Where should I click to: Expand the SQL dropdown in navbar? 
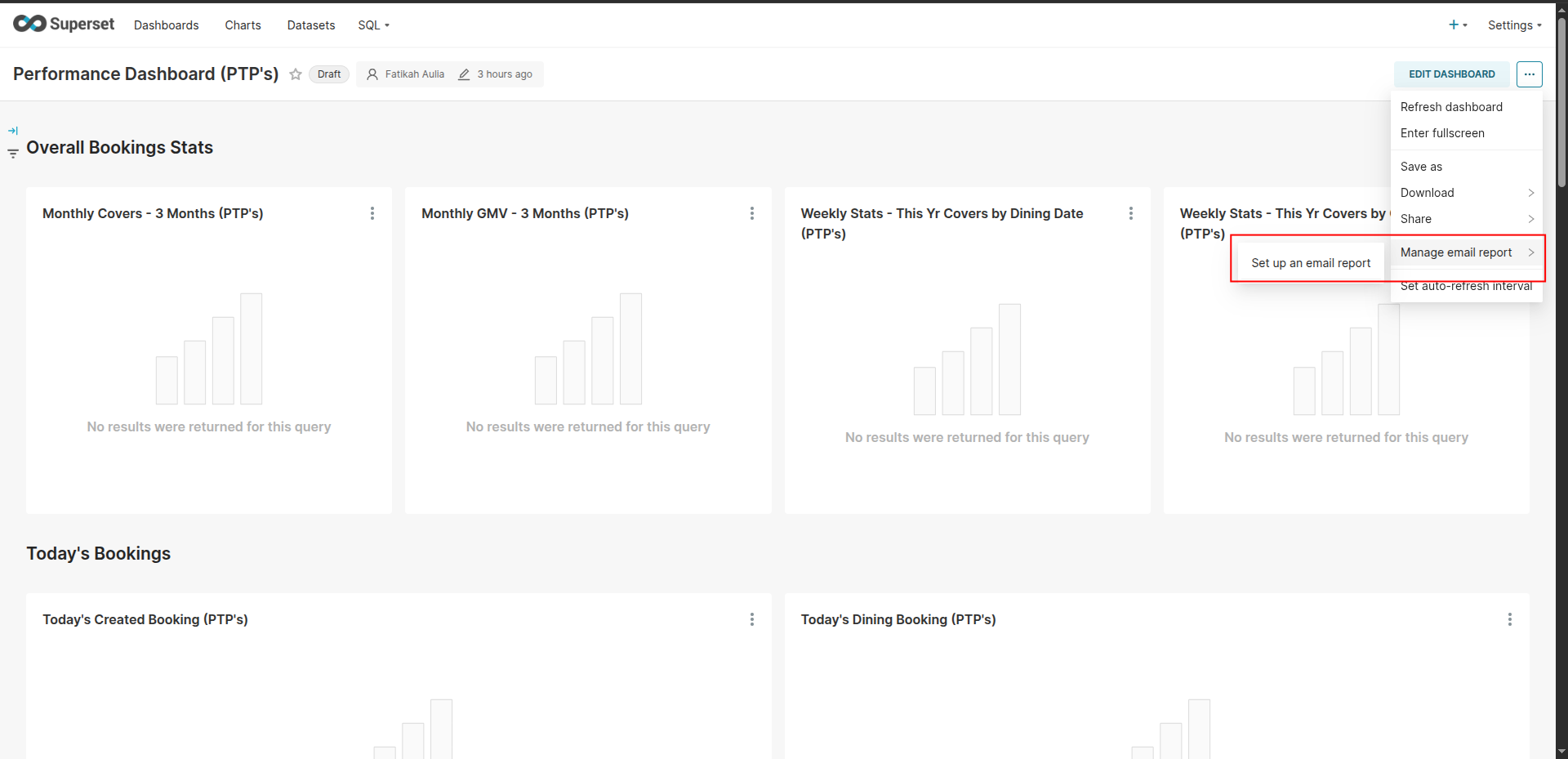[373, 25]
